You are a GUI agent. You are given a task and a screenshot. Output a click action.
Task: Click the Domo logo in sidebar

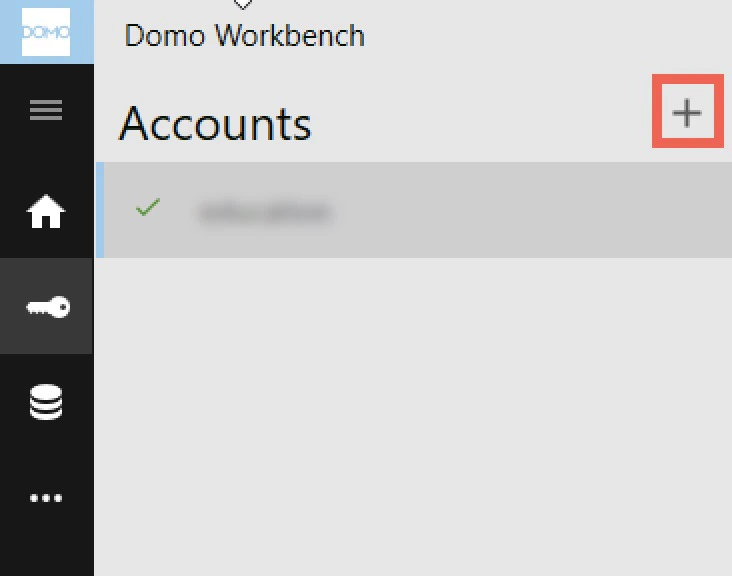point(46,32)
